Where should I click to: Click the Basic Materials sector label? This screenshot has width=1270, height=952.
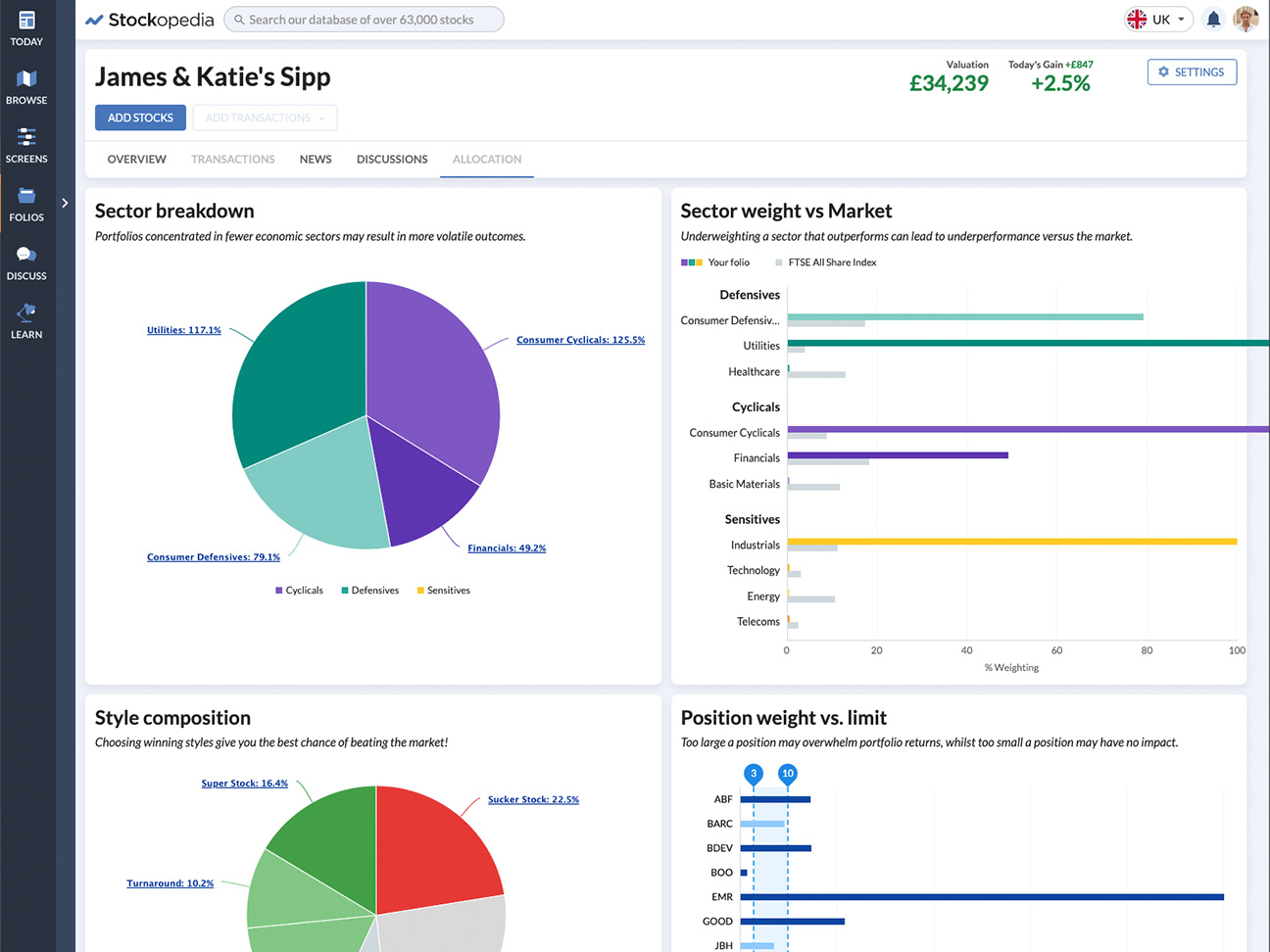(745, 484)
